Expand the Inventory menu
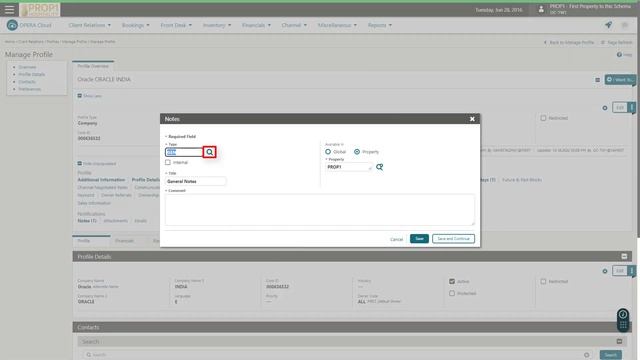The width and height of the screenshot is (640, 360). pos(217,25)
